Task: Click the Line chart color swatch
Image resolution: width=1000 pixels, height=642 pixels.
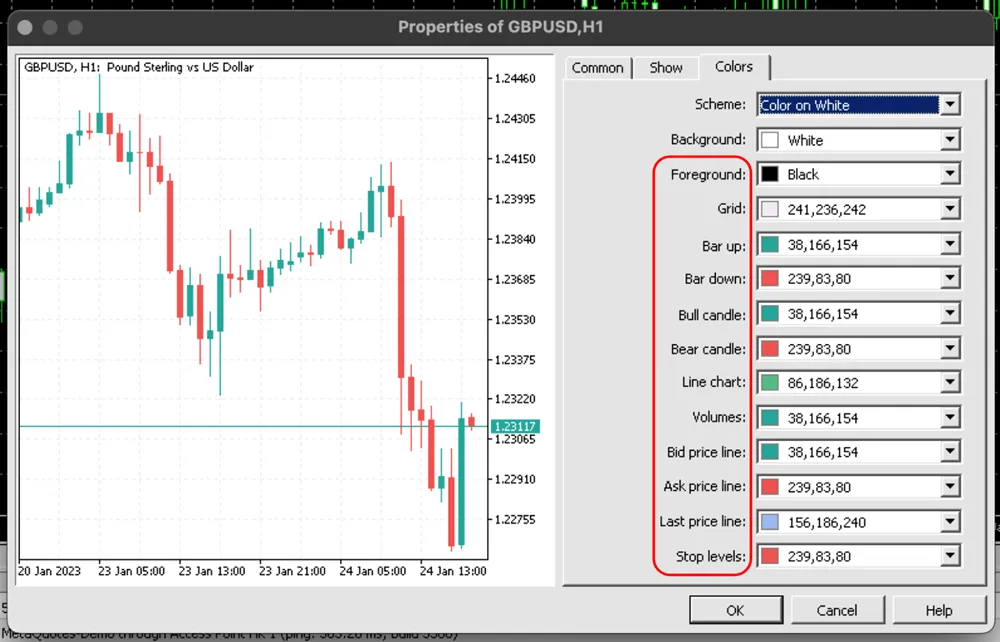Action: tap(770, 382)
